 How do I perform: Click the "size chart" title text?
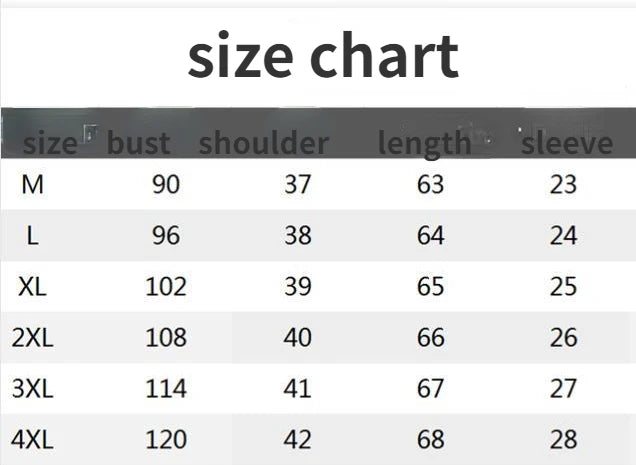click(x=323, y=56)
